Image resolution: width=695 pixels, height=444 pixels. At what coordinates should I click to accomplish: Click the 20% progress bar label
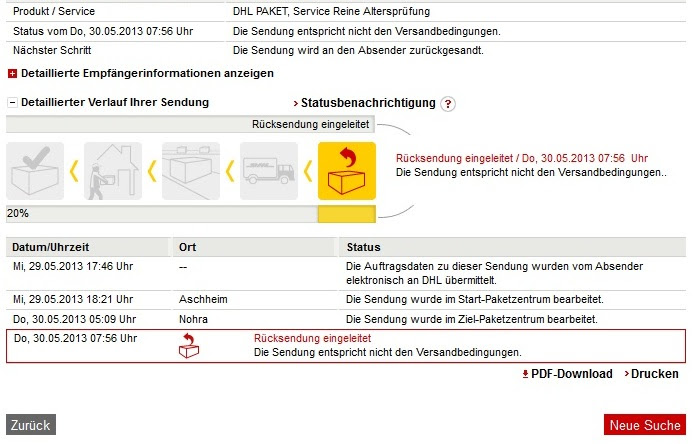tap(18, 214)
